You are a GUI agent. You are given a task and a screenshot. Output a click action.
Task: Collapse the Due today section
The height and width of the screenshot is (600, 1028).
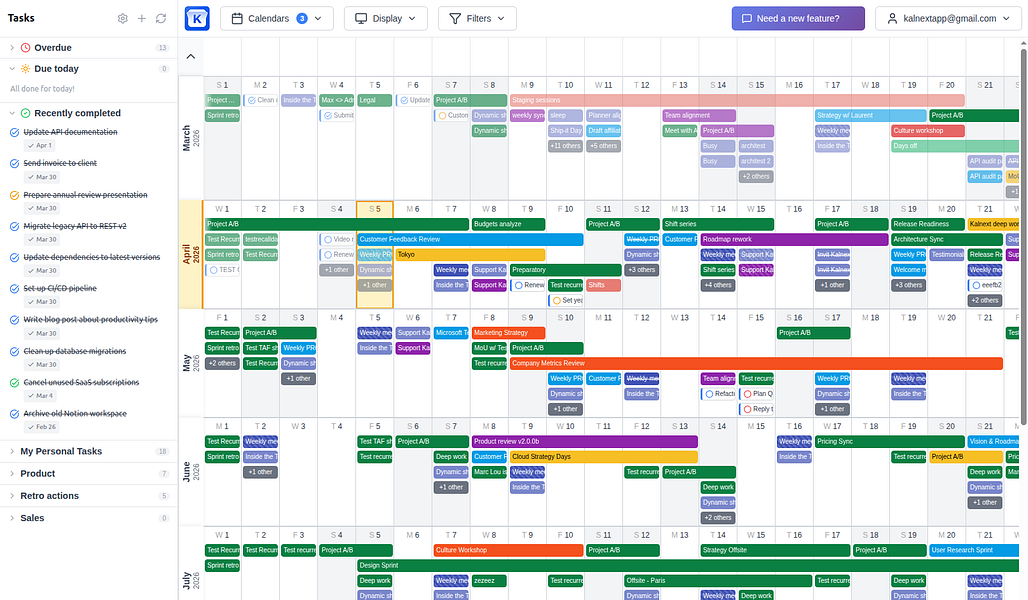click(x=12, y=69)
